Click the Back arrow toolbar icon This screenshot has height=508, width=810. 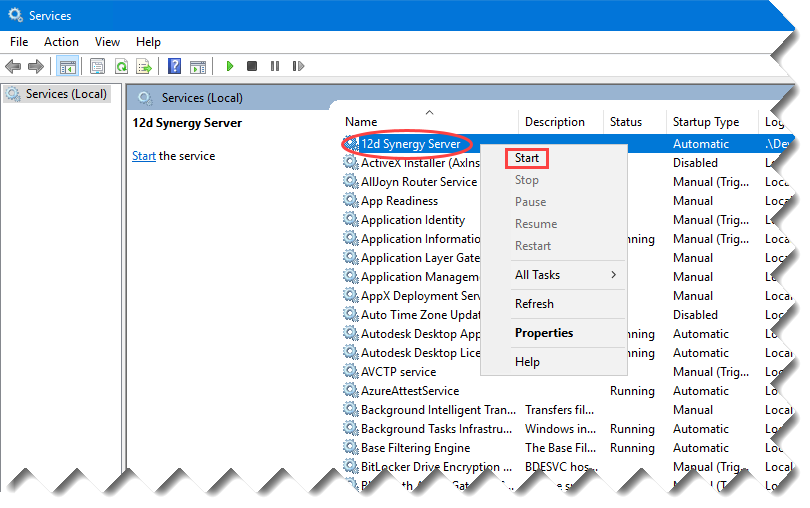click(13, 66)
